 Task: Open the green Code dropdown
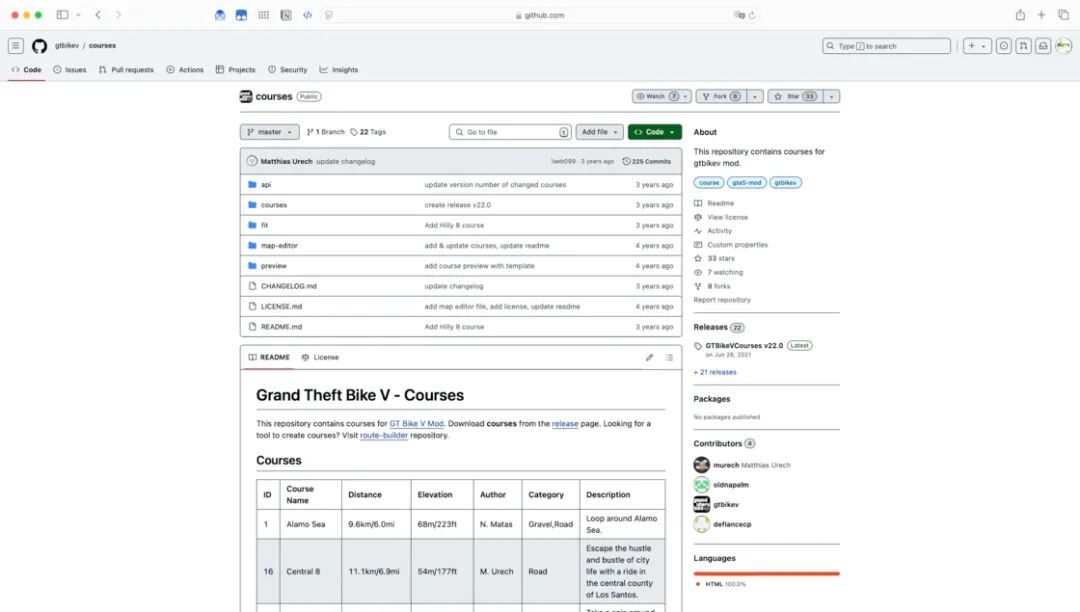[654, 131]
